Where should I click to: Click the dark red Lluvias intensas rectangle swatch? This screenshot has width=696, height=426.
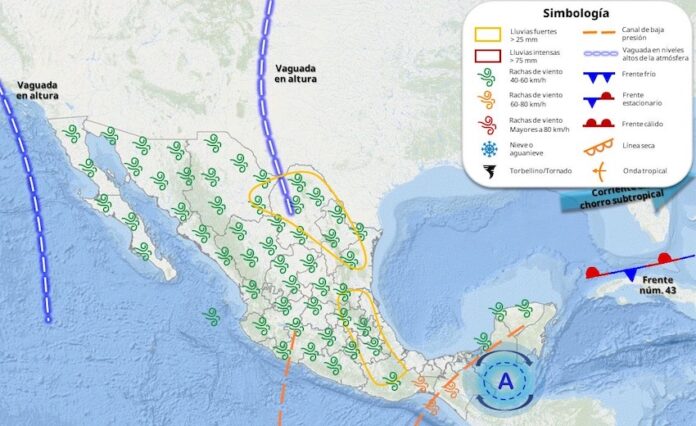(489, 56)
